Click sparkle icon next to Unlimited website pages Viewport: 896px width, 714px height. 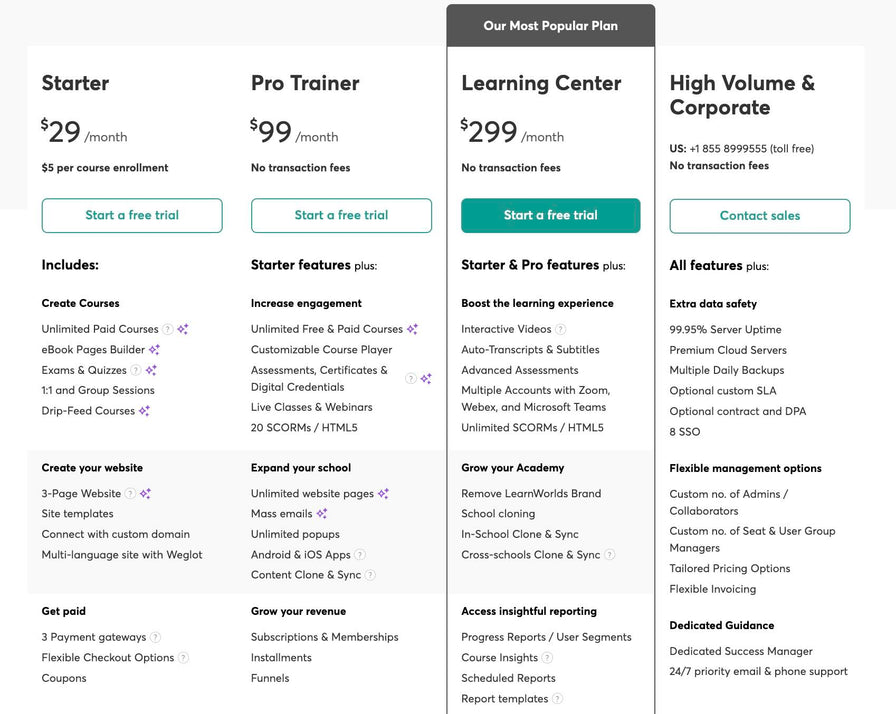(383, 494)
